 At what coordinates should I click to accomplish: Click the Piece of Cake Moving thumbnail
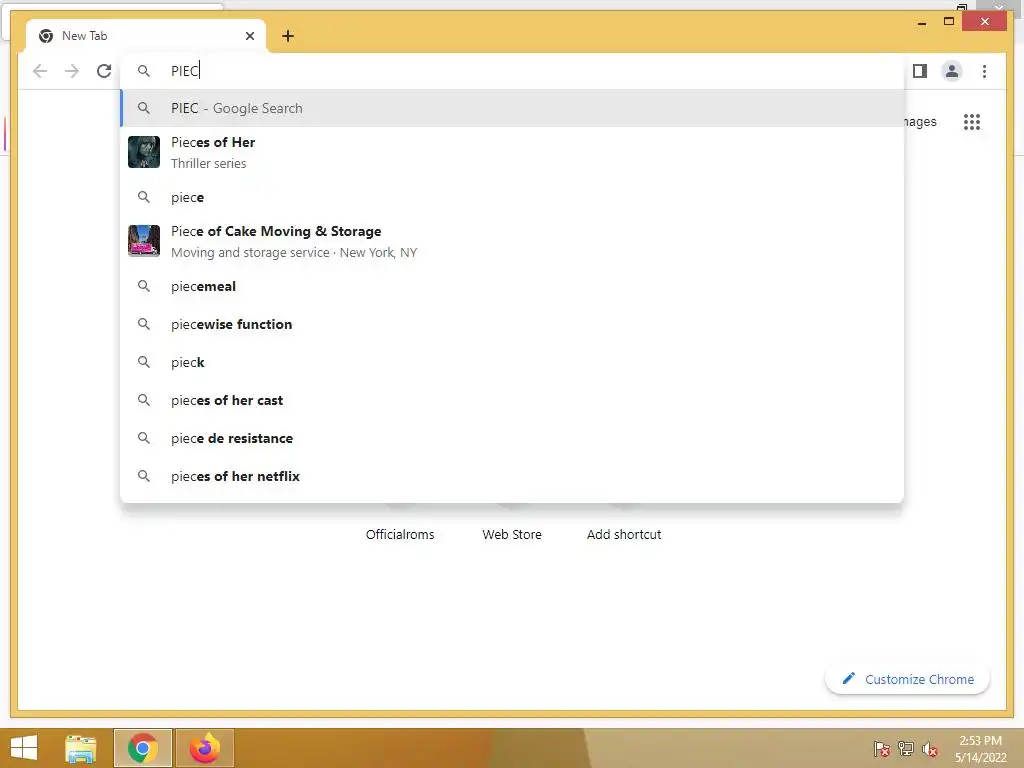pos(144,241)
